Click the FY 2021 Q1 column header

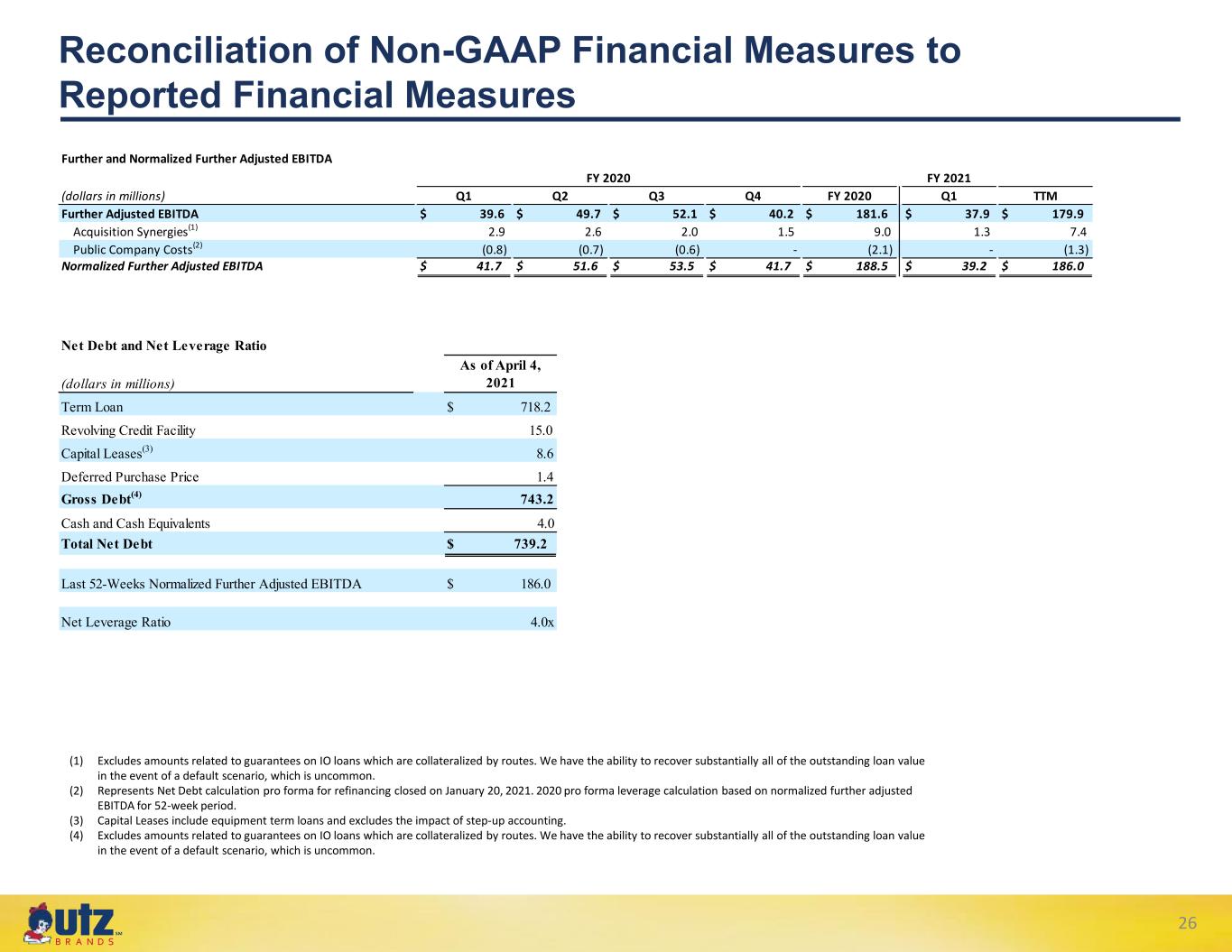point(949,196)
